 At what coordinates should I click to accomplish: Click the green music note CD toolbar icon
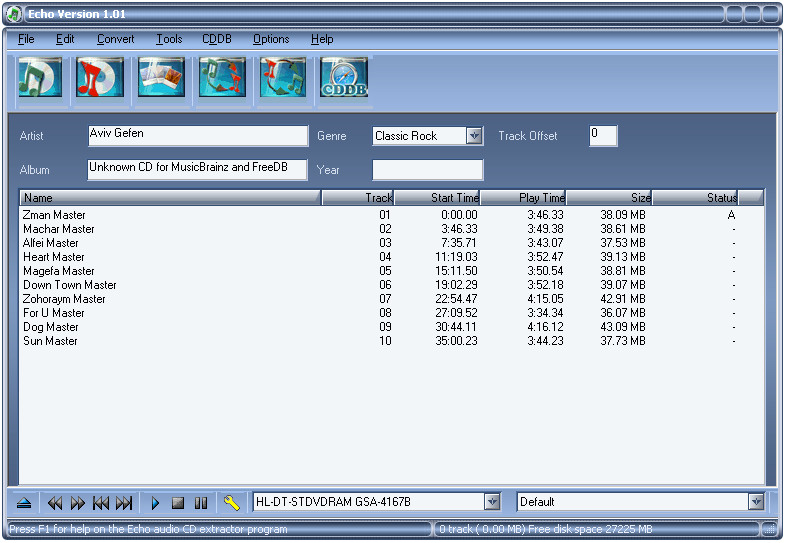41,77
